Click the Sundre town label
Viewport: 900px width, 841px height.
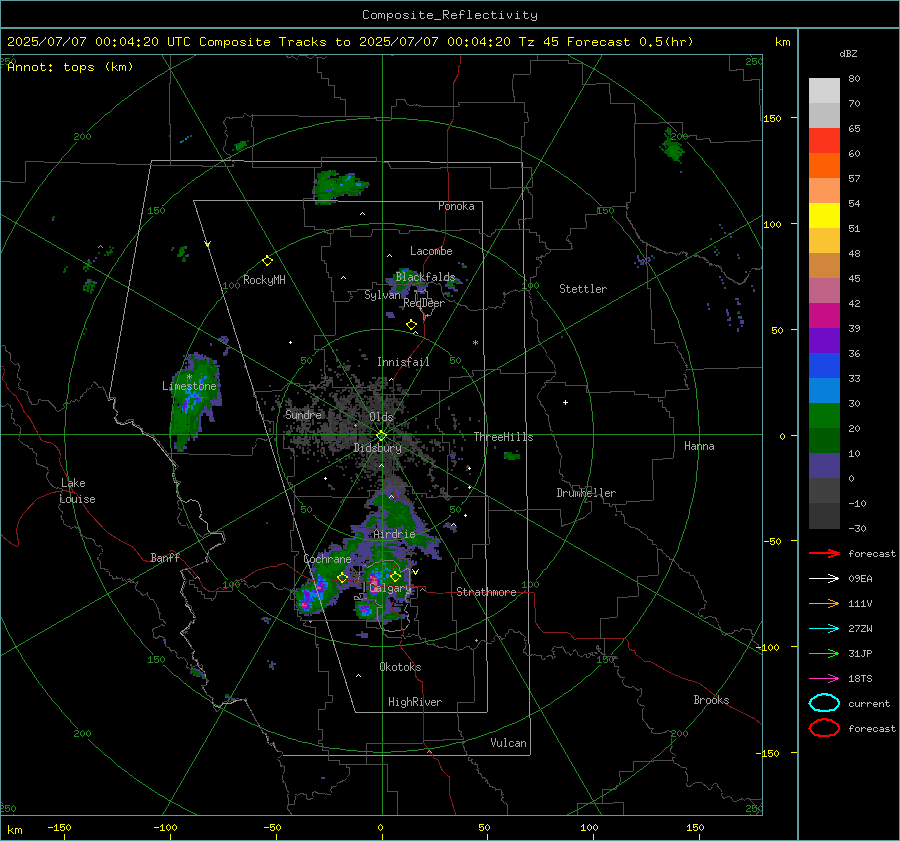(x=303, y=414)
